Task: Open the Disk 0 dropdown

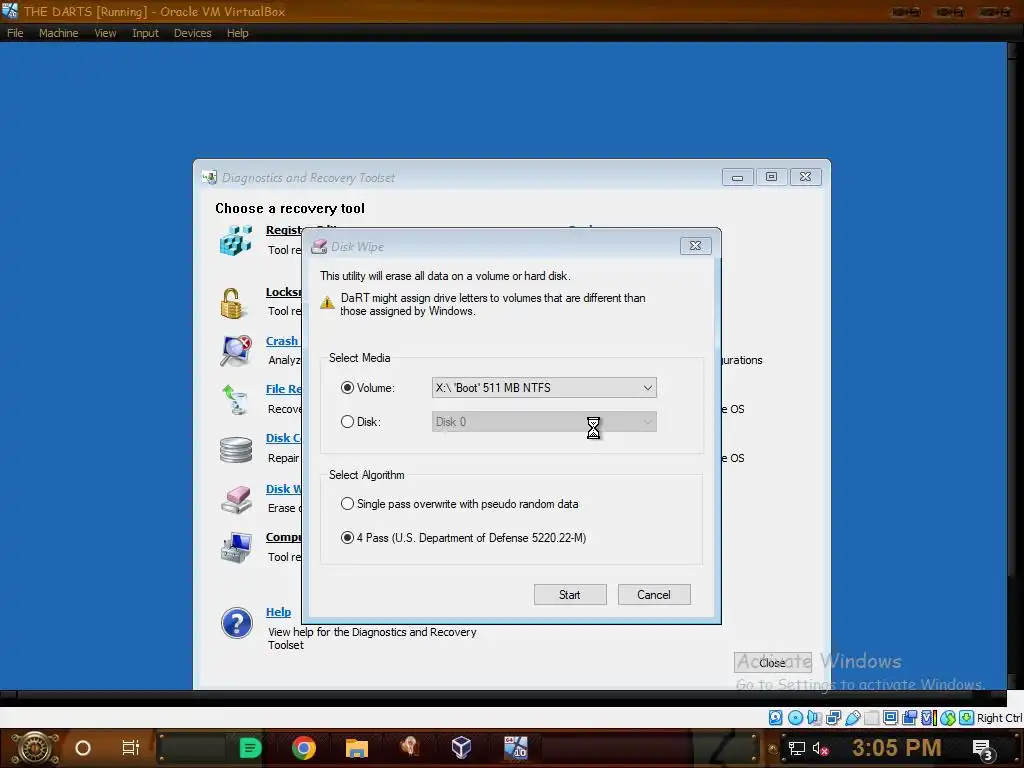Action: point(544,422)
